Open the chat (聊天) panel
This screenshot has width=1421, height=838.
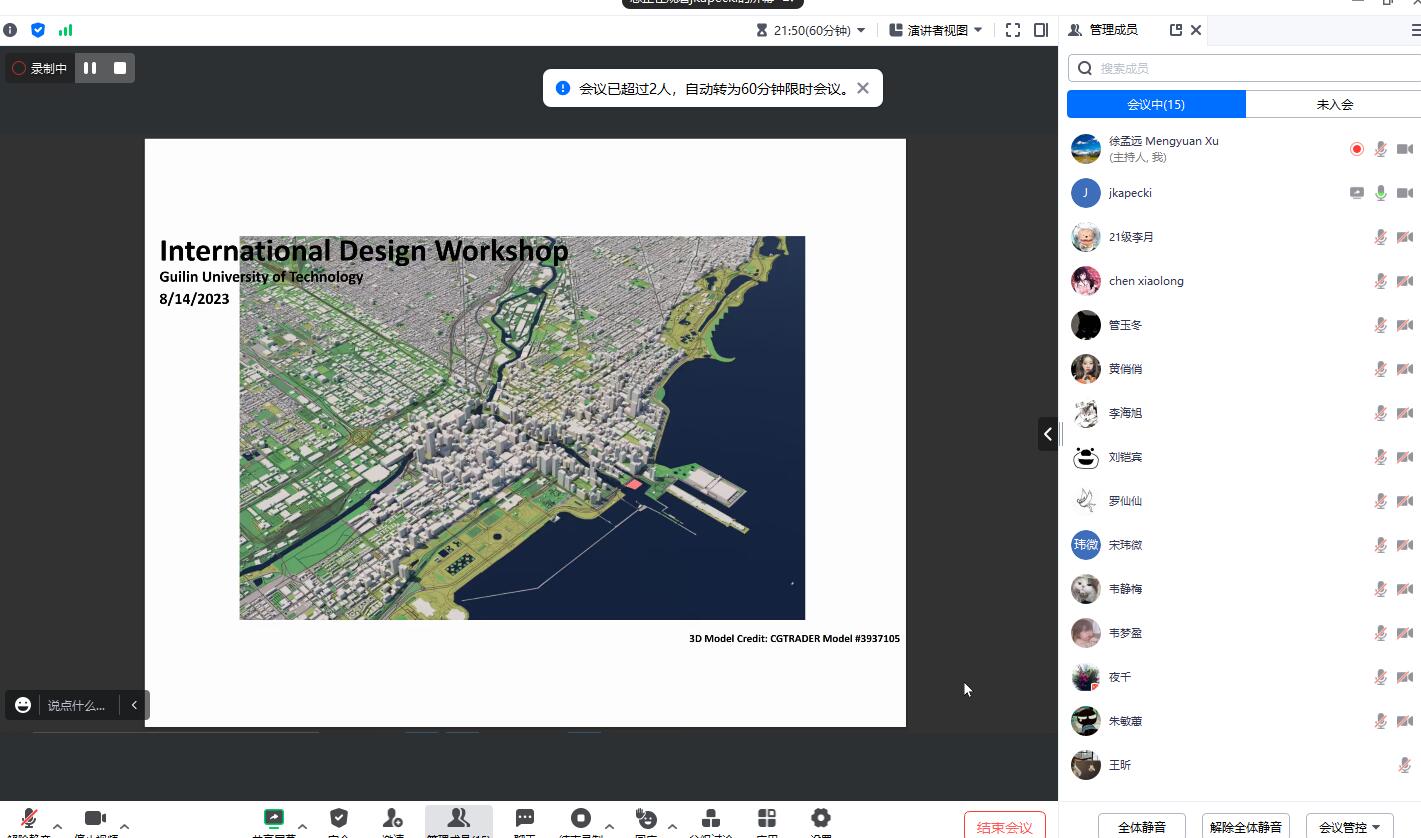tap(525, 819)
